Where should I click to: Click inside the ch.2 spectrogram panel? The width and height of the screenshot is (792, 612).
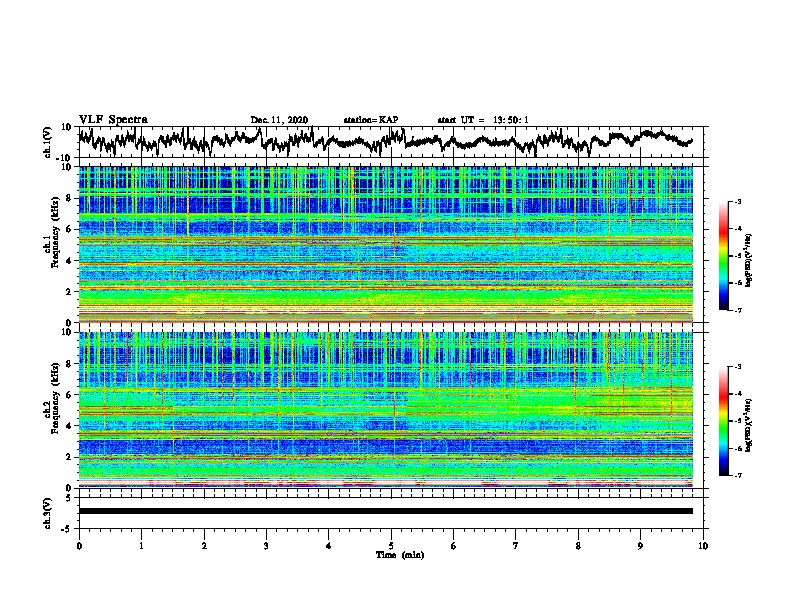pos(386,410)
